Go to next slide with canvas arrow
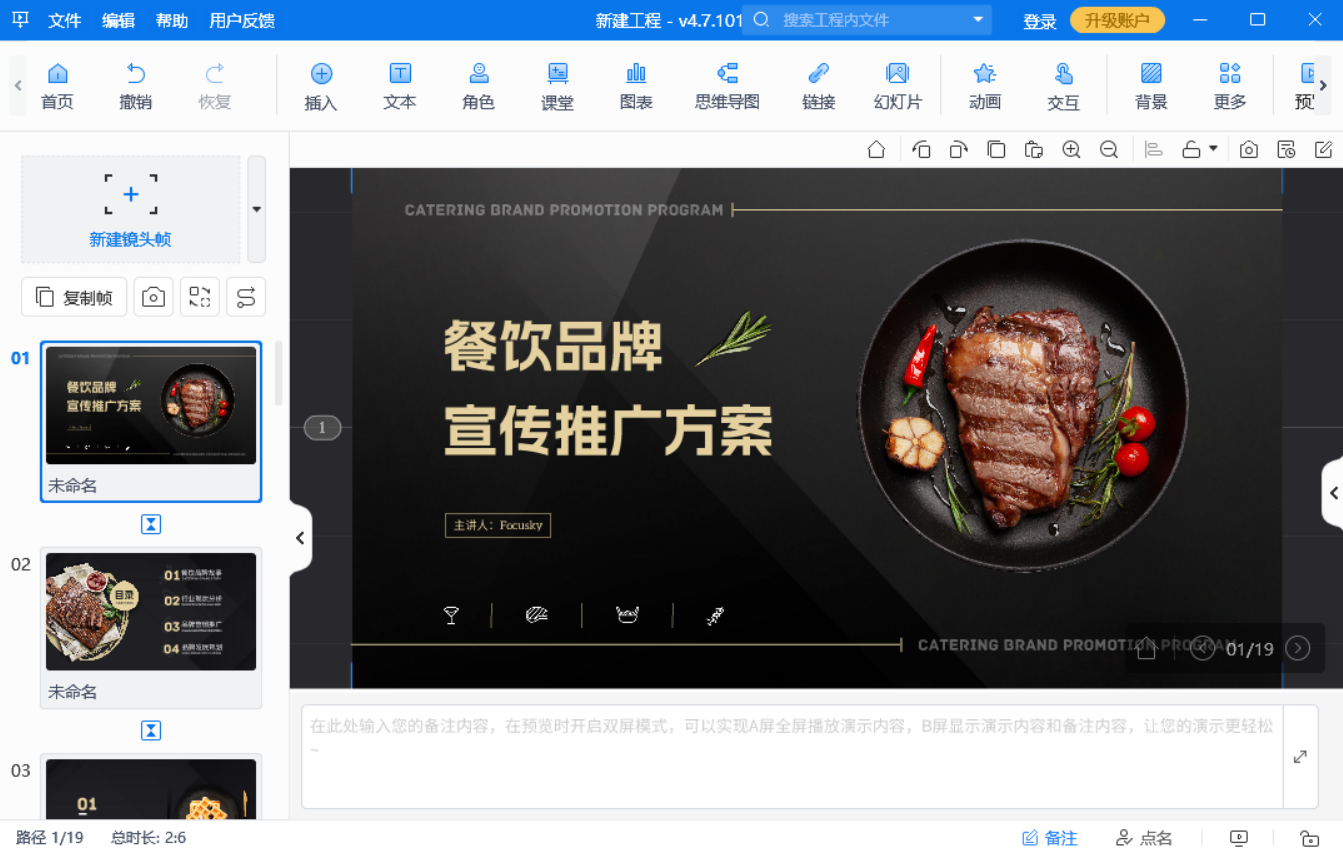This screenshot has height=850, width=1343. pyautogui.click(x=1298, y=648)
